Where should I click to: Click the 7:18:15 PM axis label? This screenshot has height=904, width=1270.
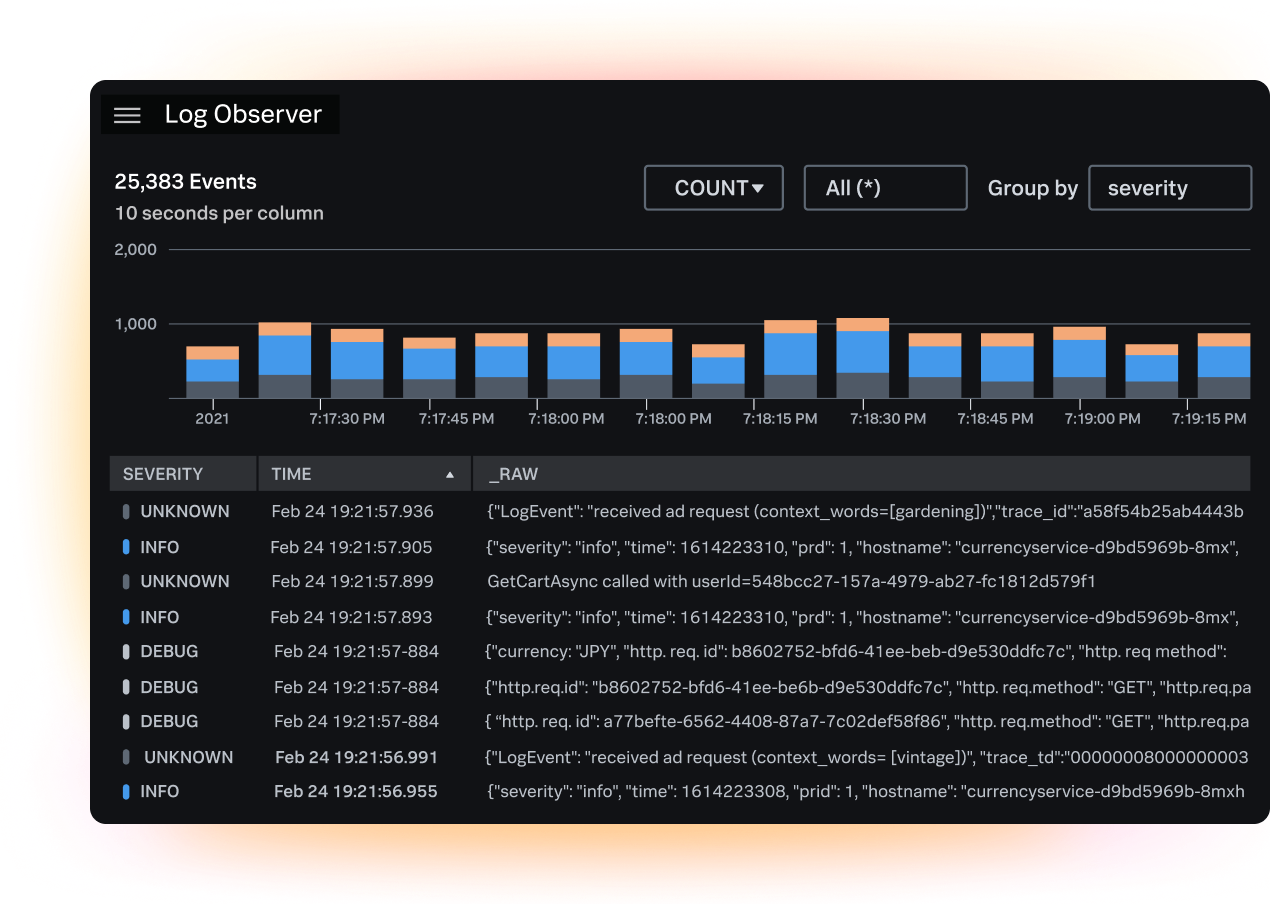pos(780,419)
